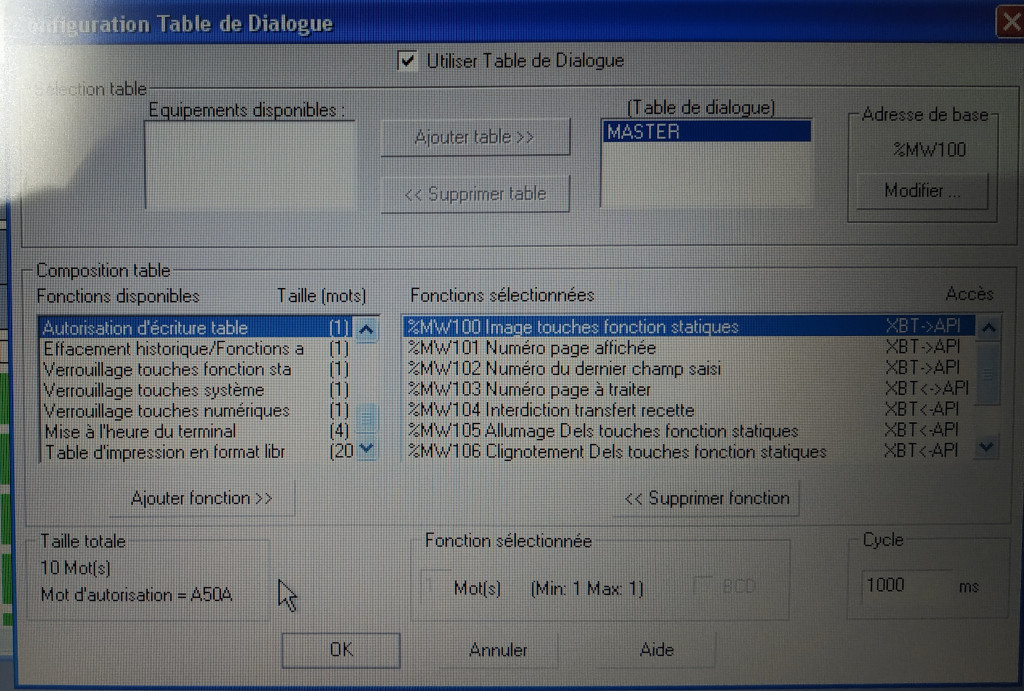The image size is (1024, 691).
Task: Select Mise à l'heure du terminal function
Action: click(139, 431)
